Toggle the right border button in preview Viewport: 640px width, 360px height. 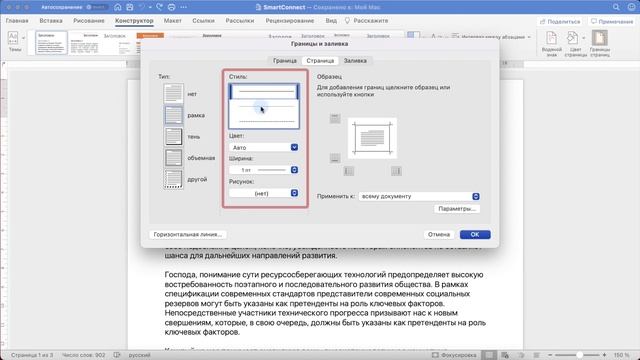(x=396, y=171)
